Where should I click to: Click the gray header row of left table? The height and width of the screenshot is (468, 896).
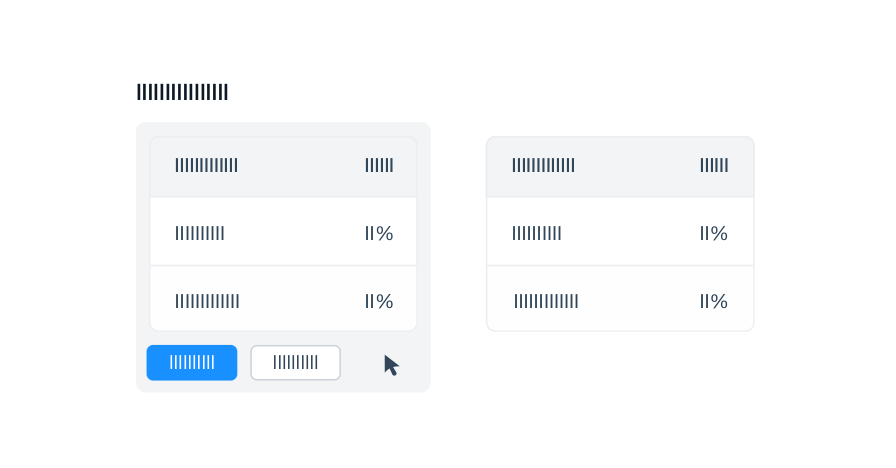click(x=283, y=167)
